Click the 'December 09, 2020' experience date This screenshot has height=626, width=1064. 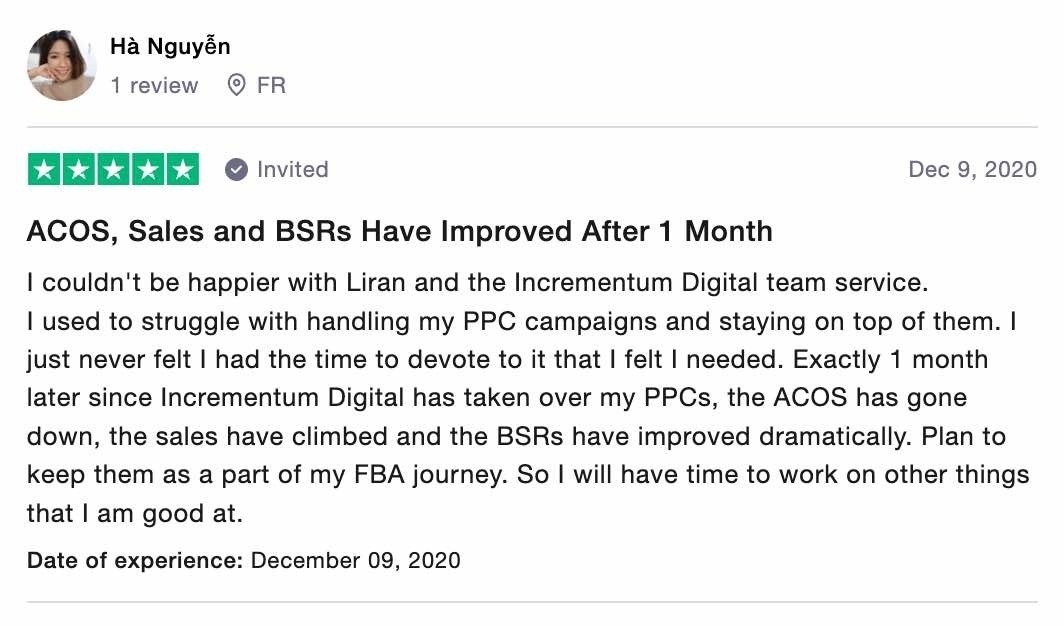coord(356,560)
